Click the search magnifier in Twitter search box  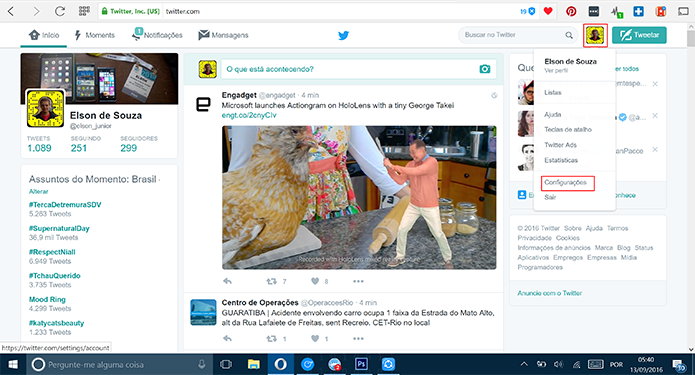point(569,35)
